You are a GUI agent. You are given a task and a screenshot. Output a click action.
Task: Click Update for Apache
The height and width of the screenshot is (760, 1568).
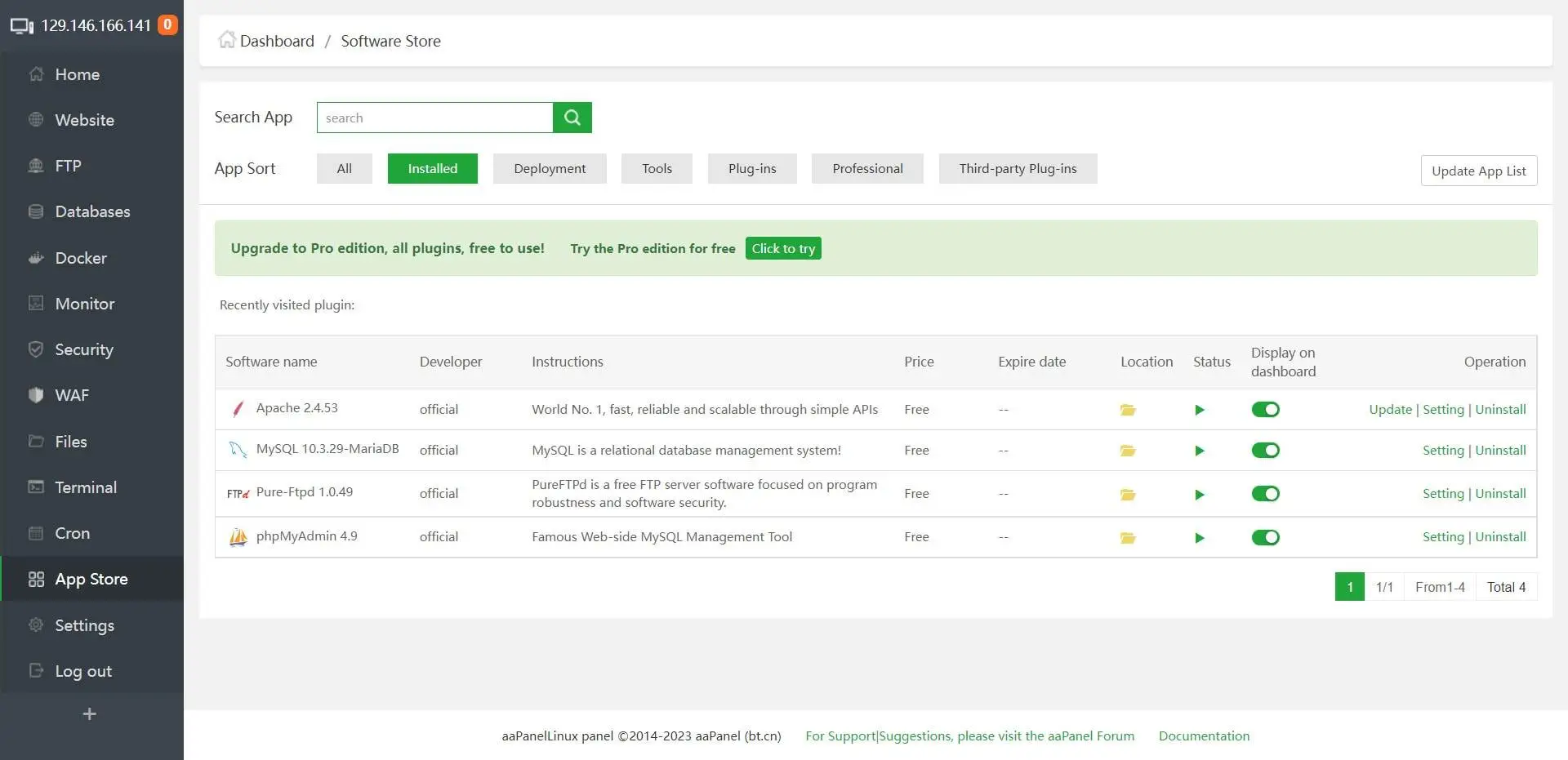(x=1390, y=409)
